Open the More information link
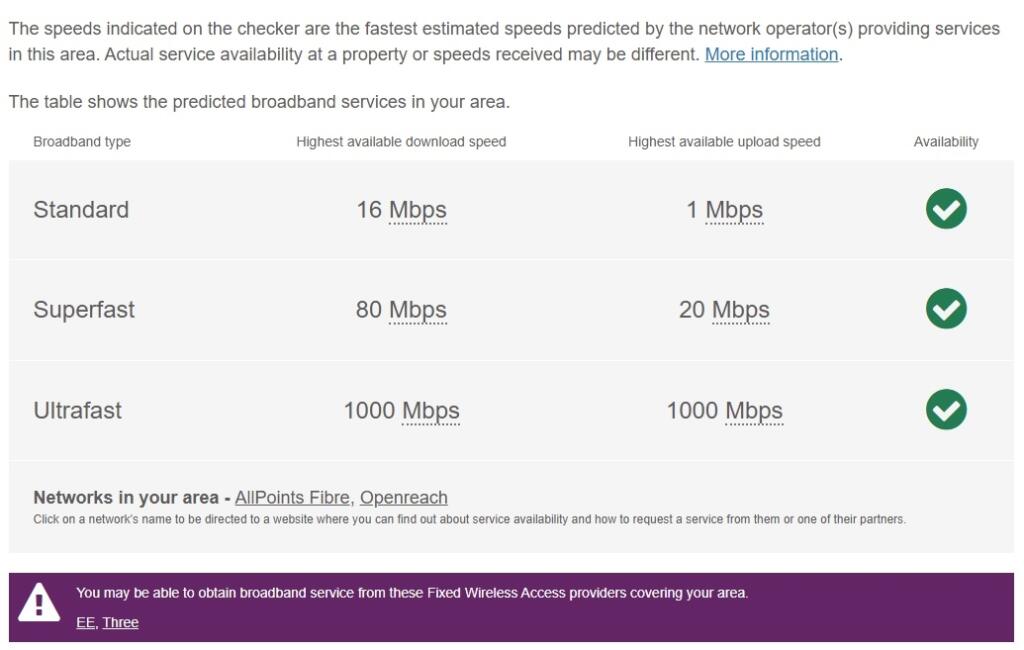This screenshot has width=1024, height=650. 770,54
